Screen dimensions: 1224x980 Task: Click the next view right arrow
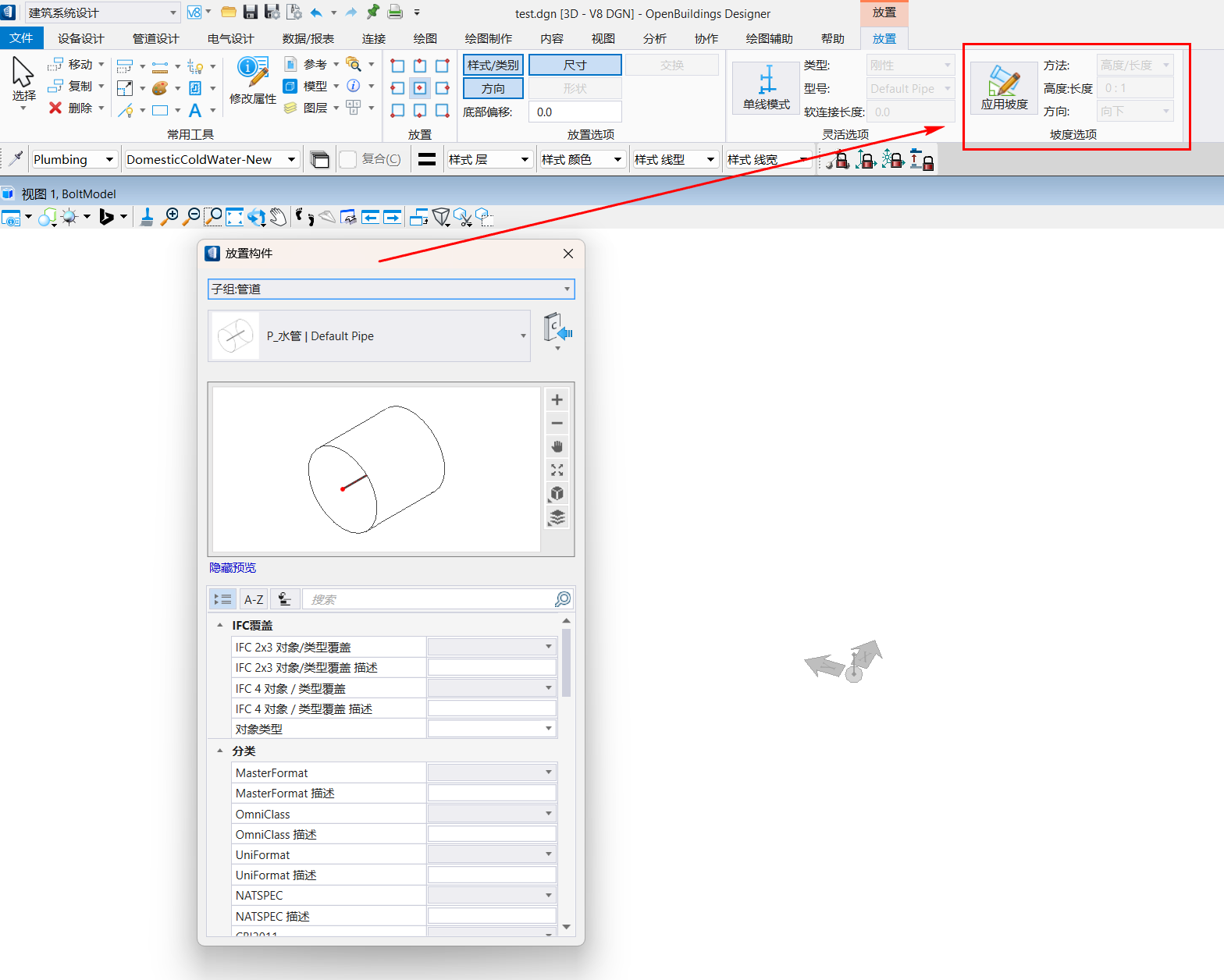[x=392, y=217]
